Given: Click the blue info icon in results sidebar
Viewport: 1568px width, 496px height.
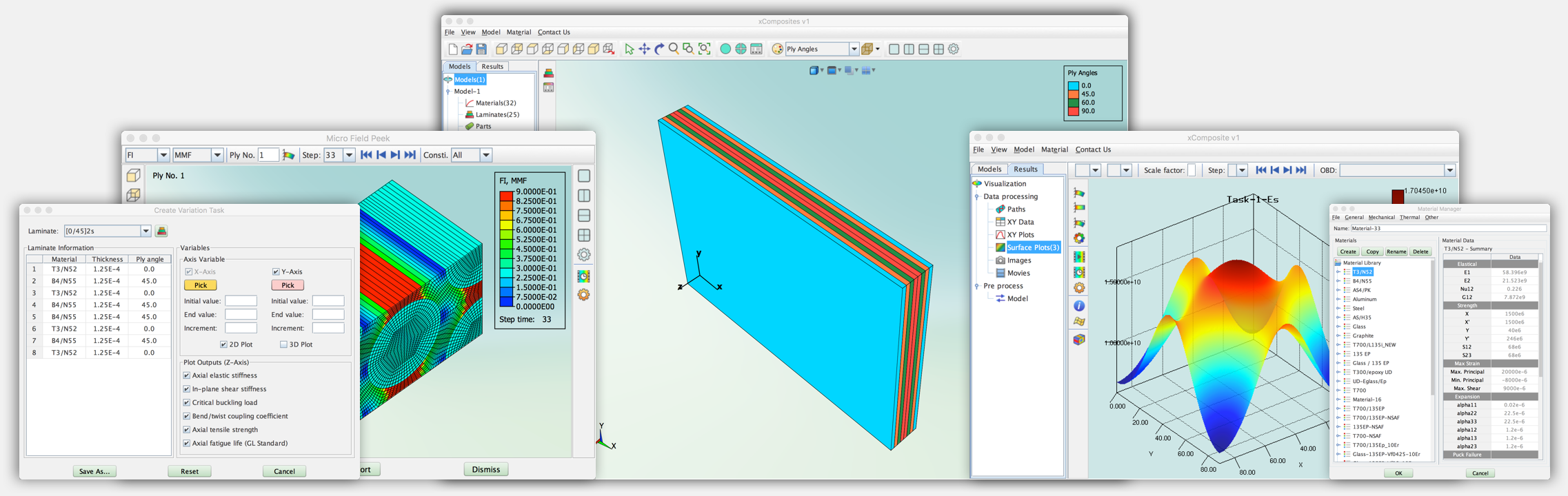Looking at the screenshot, I should [1079, 306].
